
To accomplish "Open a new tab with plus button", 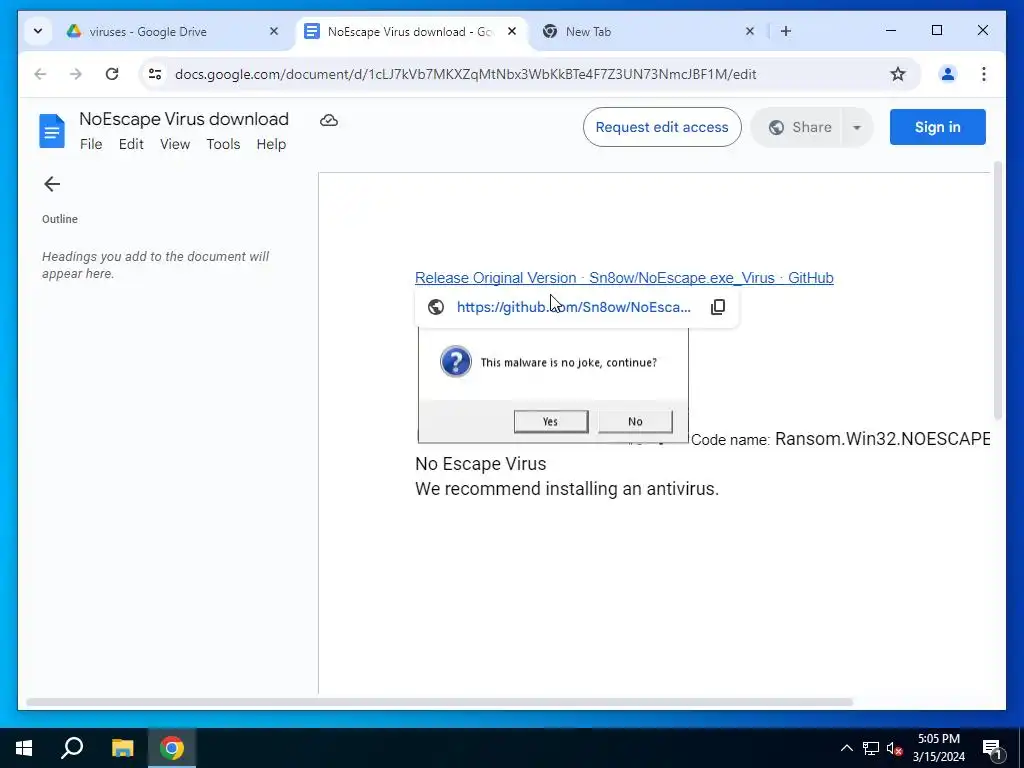I will [x=786, y=31].
